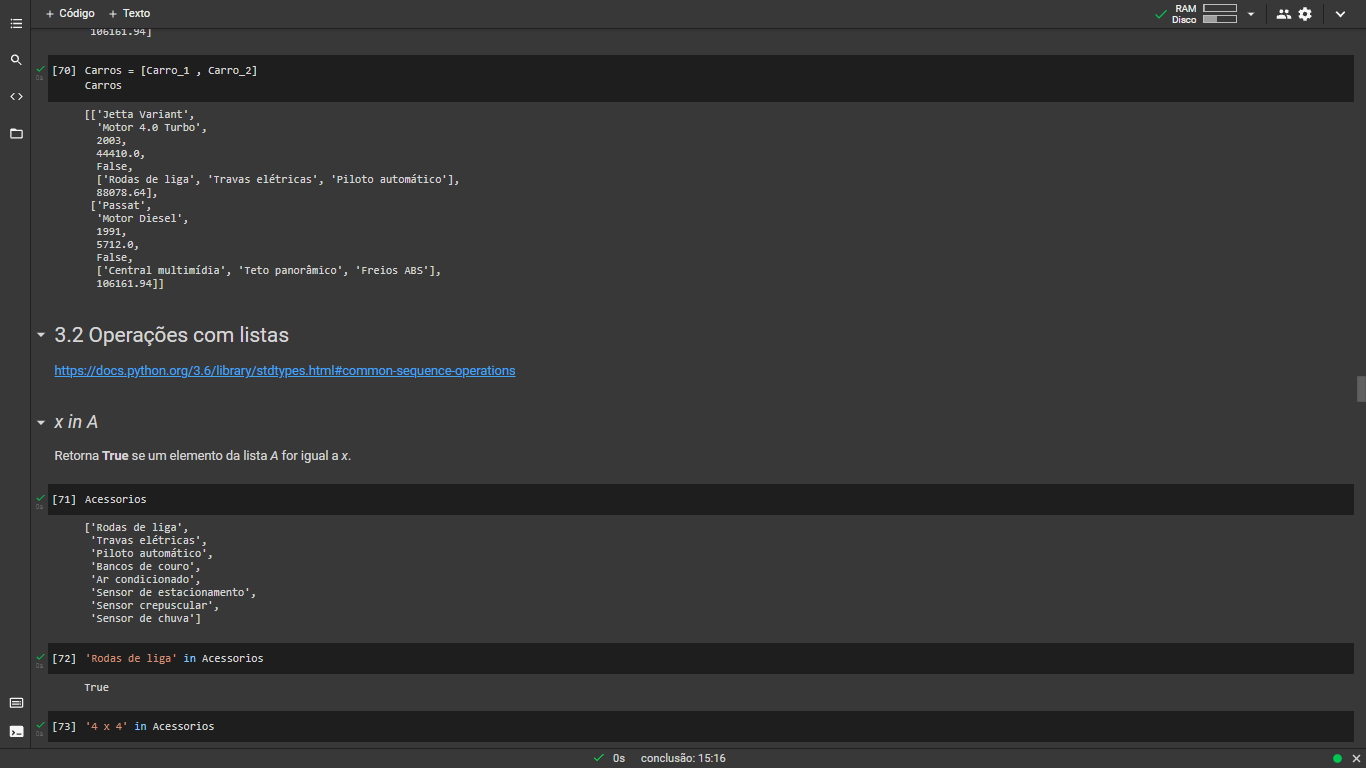Click the green connected checkmark beside RAM
This screenshot has height=768, width=1366.
(1161, 14)
